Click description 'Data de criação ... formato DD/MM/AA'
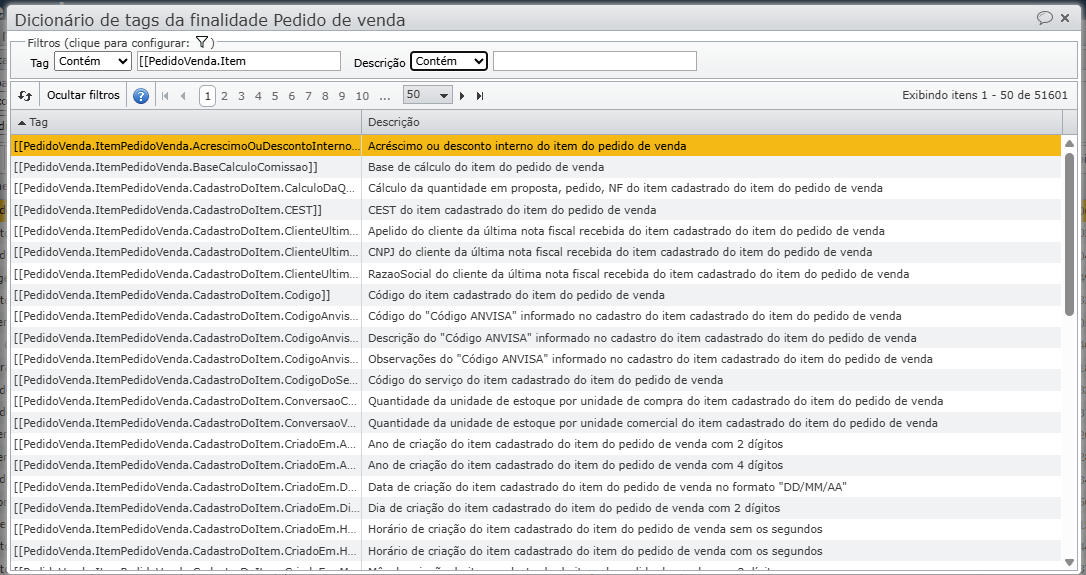1086x575 pixels. [607, 486]
